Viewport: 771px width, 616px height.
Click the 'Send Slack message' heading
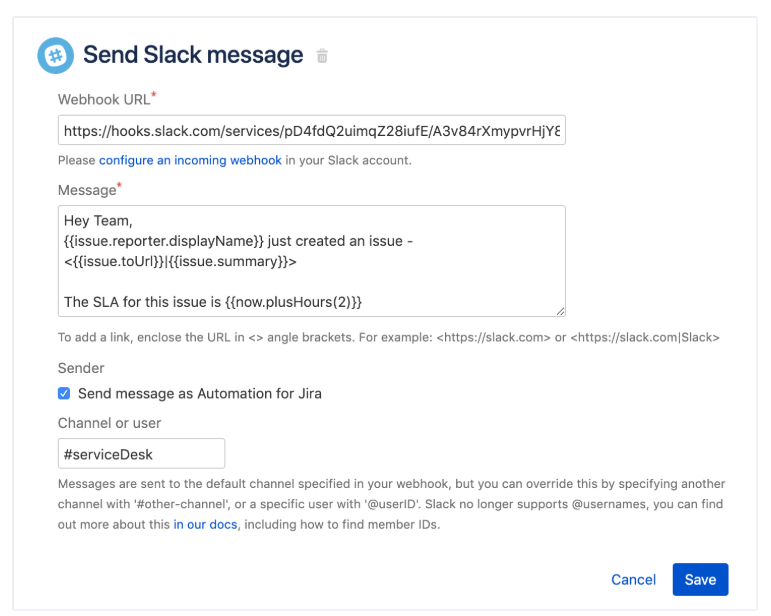pos(193,55)
